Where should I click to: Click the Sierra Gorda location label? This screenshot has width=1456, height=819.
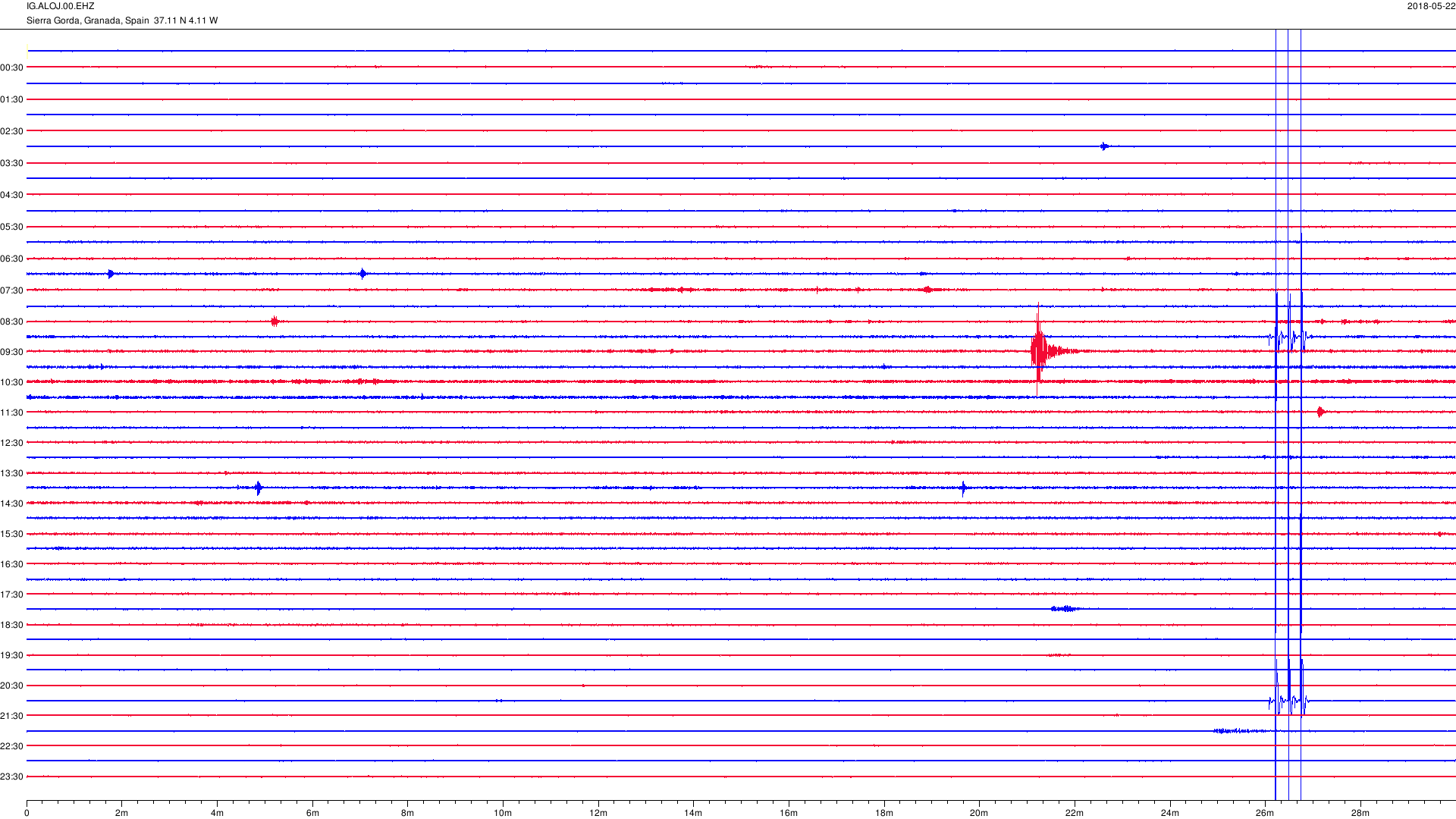[x=122, y=20]
